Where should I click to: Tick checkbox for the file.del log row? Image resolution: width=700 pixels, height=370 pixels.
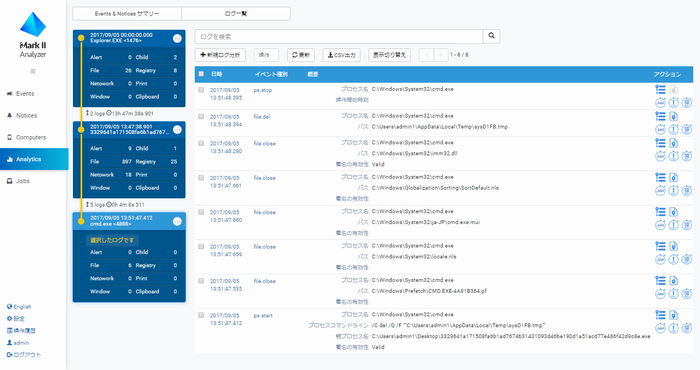201,116
